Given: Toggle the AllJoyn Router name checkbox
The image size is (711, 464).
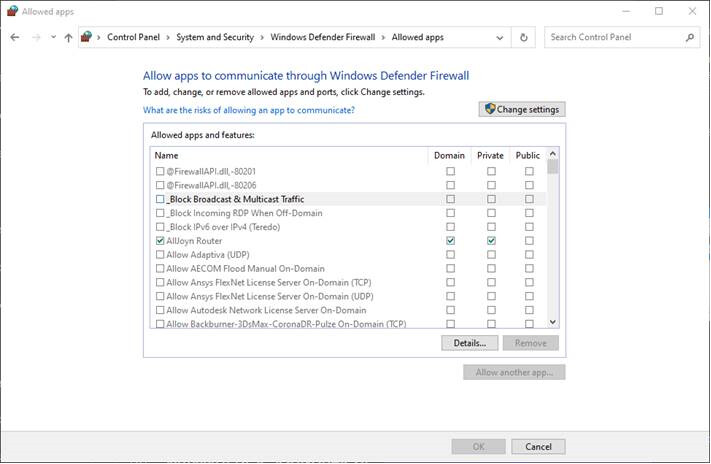Looking at the screenshot, I should [x=160, y=241].
